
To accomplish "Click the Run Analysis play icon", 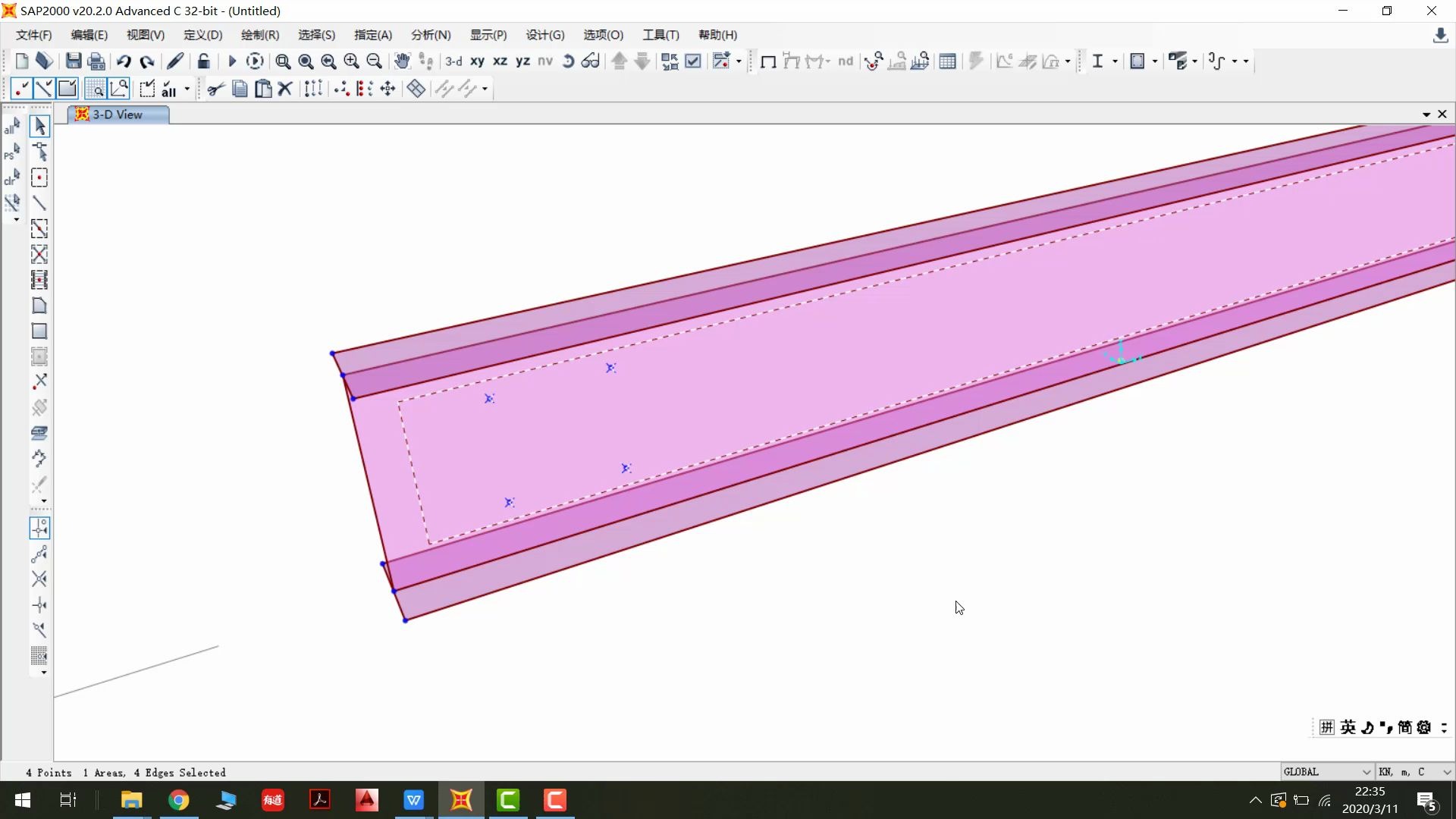I will point(232,61).
